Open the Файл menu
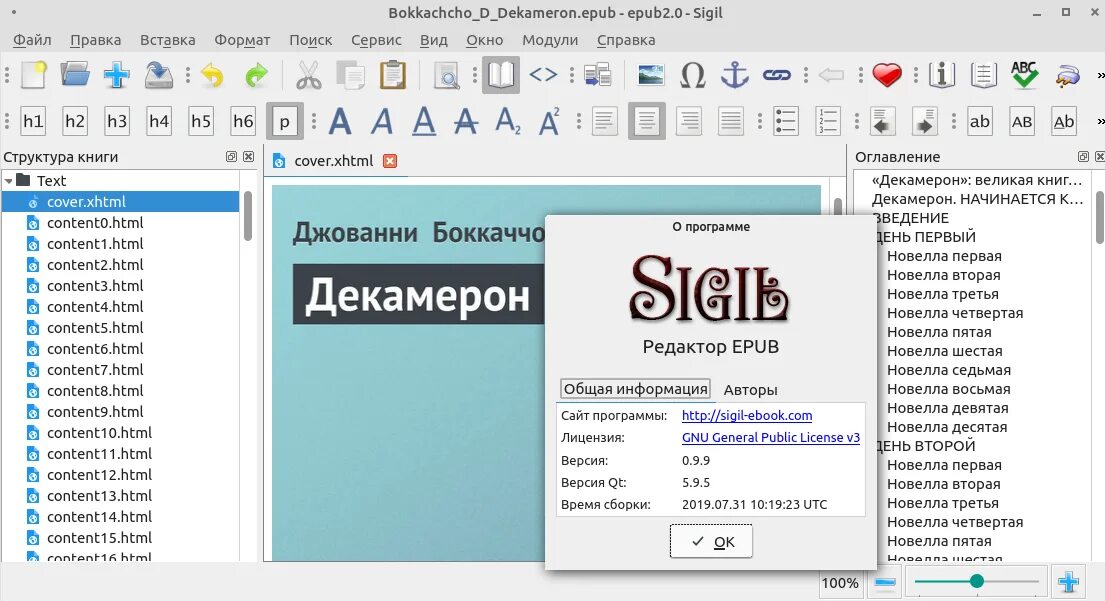This screenshot has width=1105, height=601. tap(32, 40)
